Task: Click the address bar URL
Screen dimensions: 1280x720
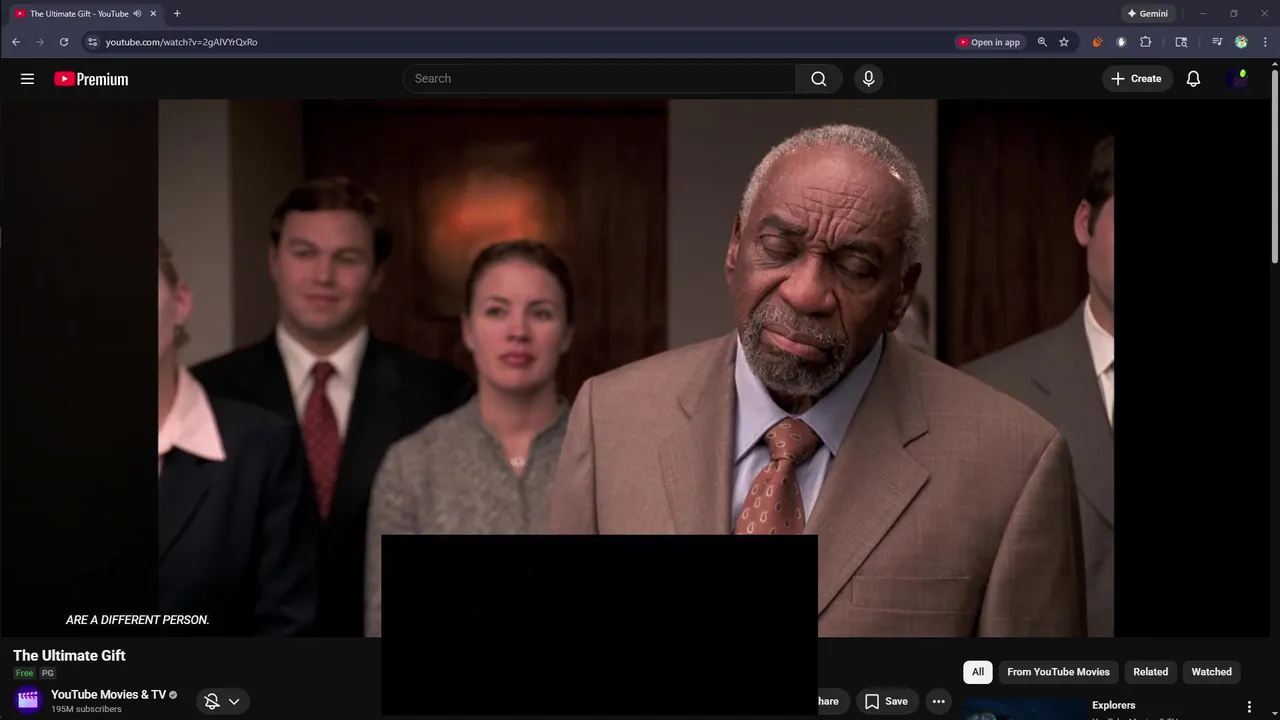Action: point(181,42)
